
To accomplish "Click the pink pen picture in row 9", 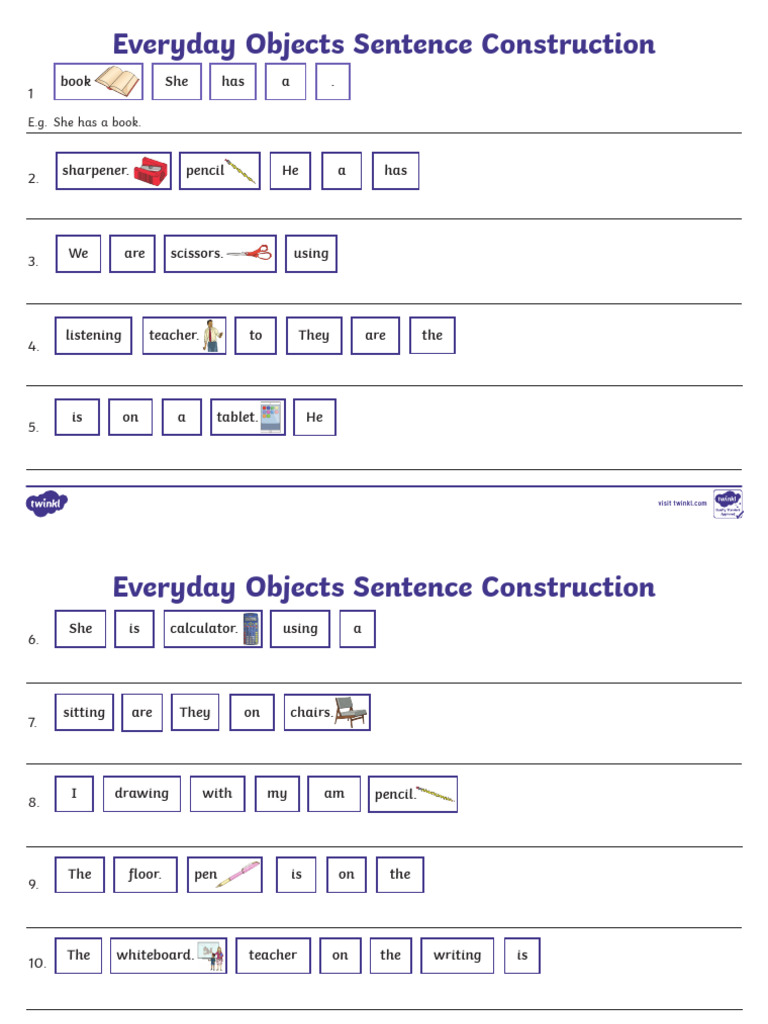I will [238, 874].
